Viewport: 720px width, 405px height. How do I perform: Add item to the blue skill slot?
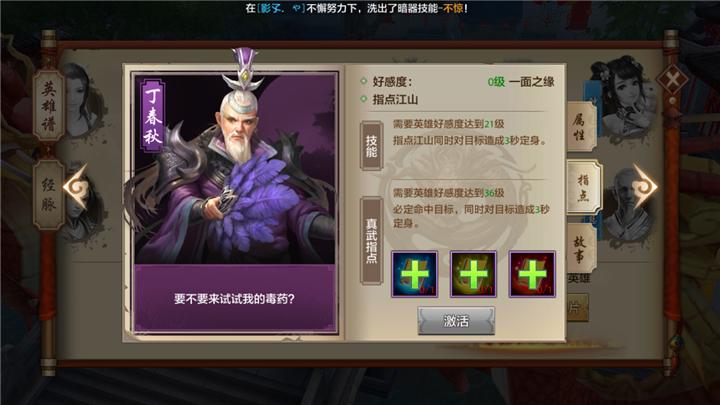[x=414, y=274]
